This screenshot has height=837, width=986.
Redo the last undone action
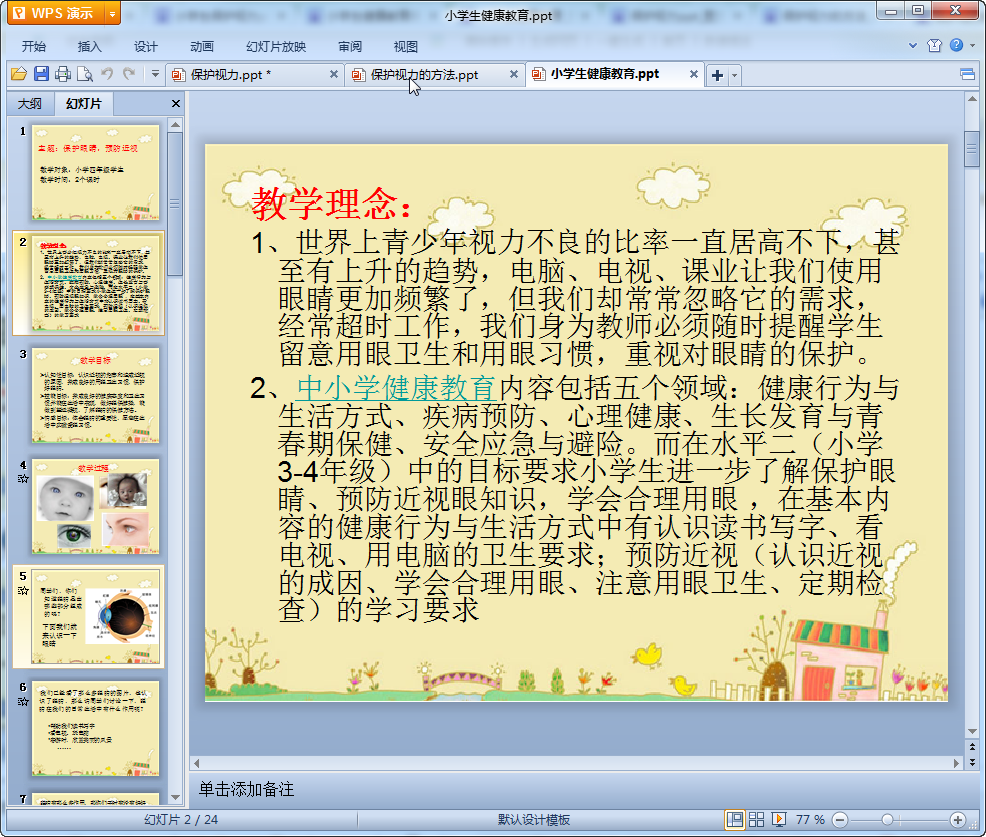pyautogui.click(x=129, y=74)
